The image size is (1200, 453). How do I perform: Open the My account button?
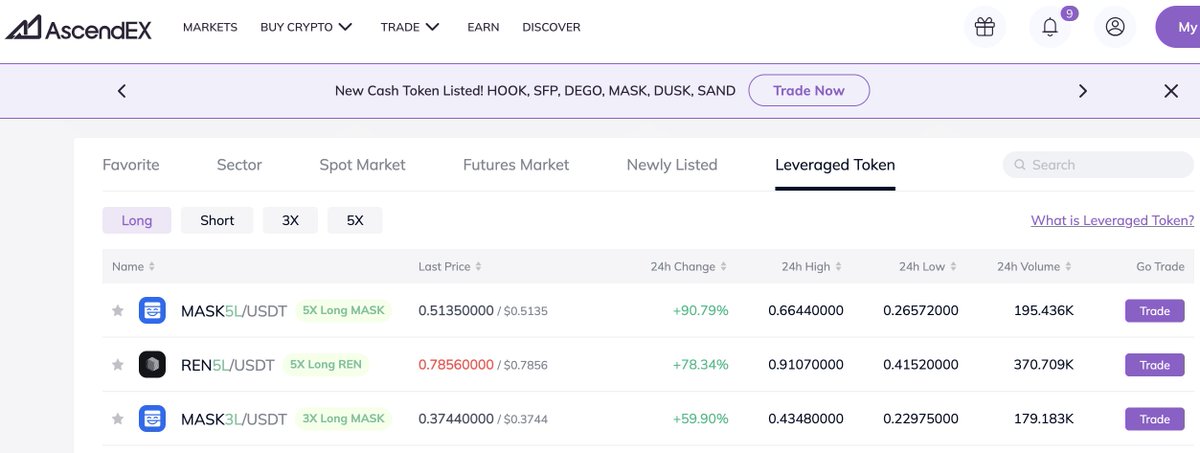point(1178,27)
